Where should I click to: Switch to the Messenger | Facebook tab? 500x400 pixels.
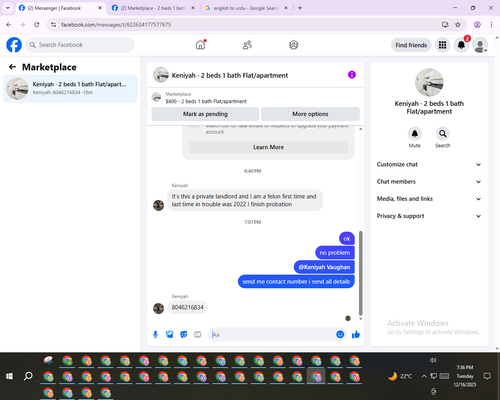pyautogui.click(x=60, y=8)
